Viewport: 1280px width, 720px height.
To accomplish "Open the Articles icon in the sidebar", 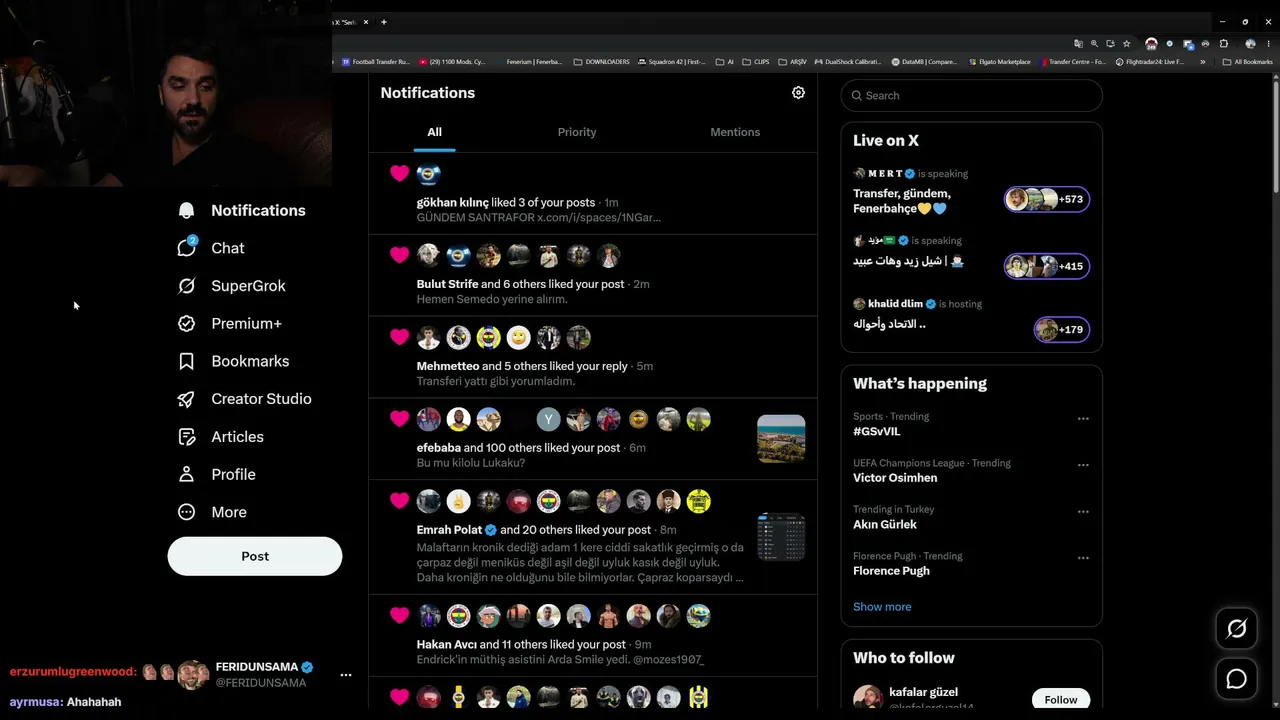I will (x=186, y=437).
